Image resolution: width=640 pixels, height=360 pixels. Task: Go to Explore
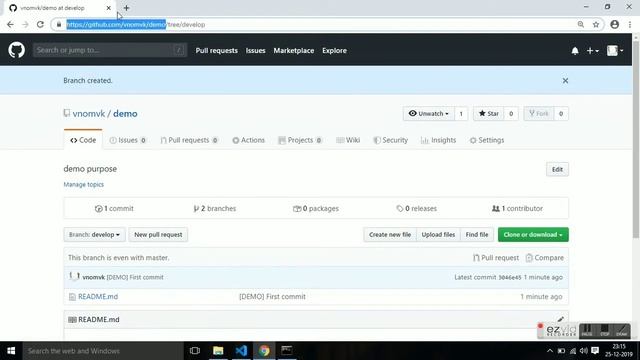click(x=334, y=51)
